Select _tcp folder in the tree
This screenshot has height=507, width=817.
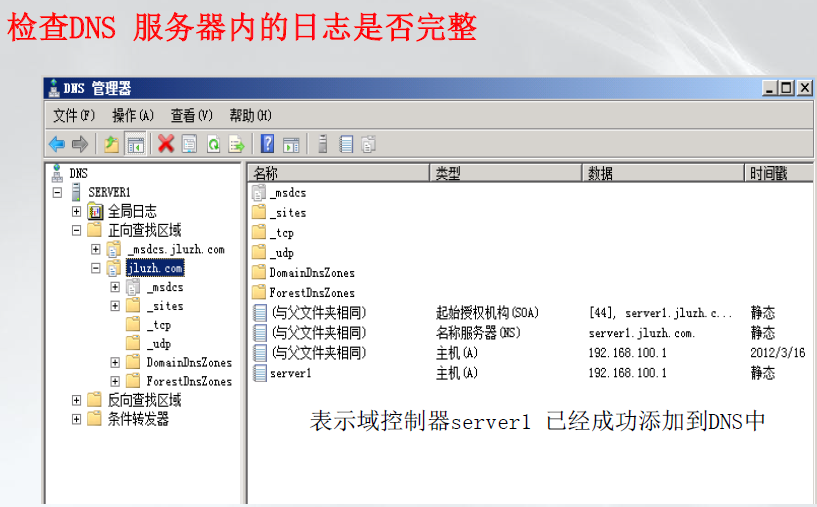click(159, 325)
